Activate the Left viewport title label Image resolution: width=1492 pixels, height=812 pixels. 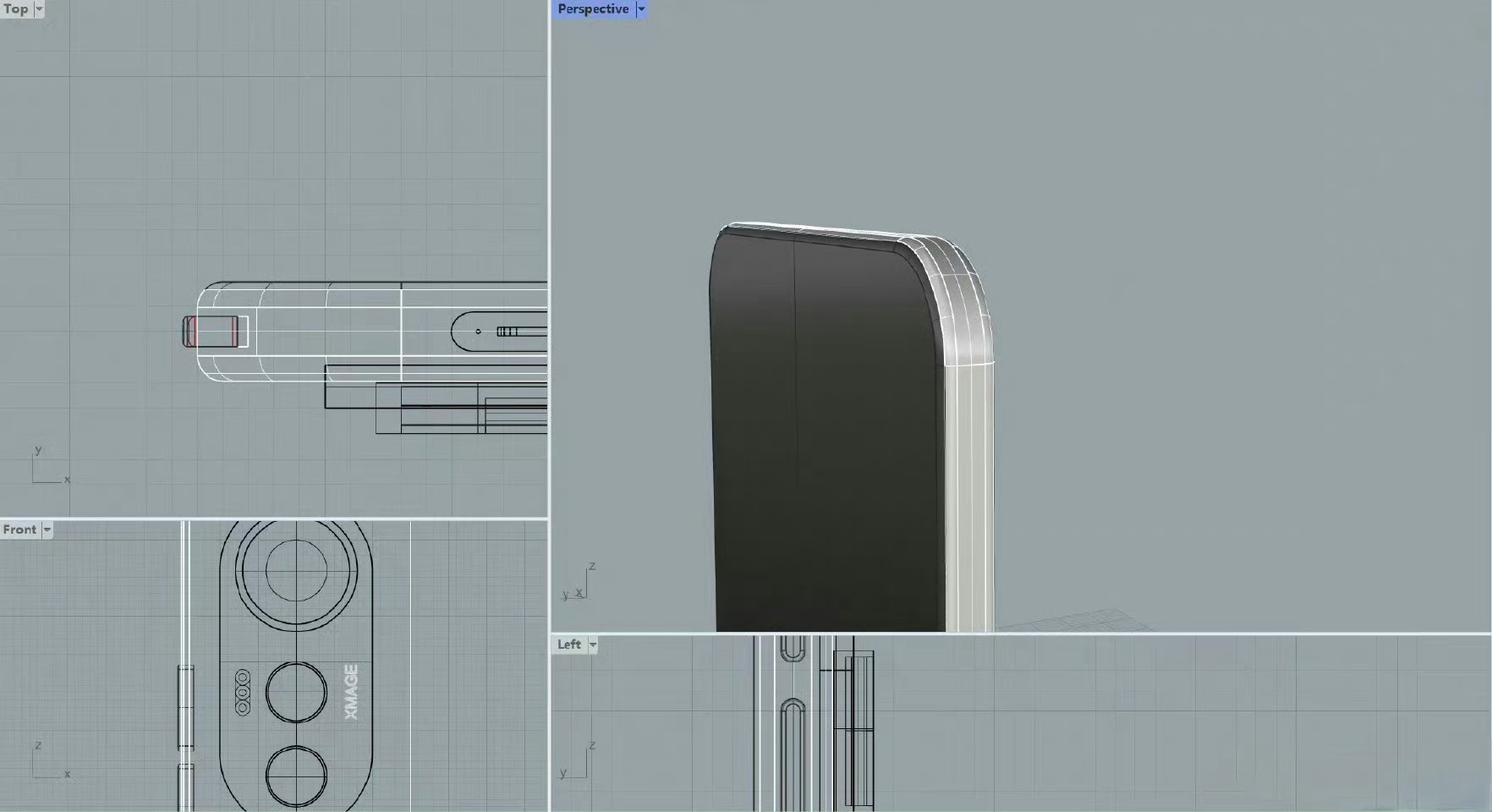click(x=569, y=645)
